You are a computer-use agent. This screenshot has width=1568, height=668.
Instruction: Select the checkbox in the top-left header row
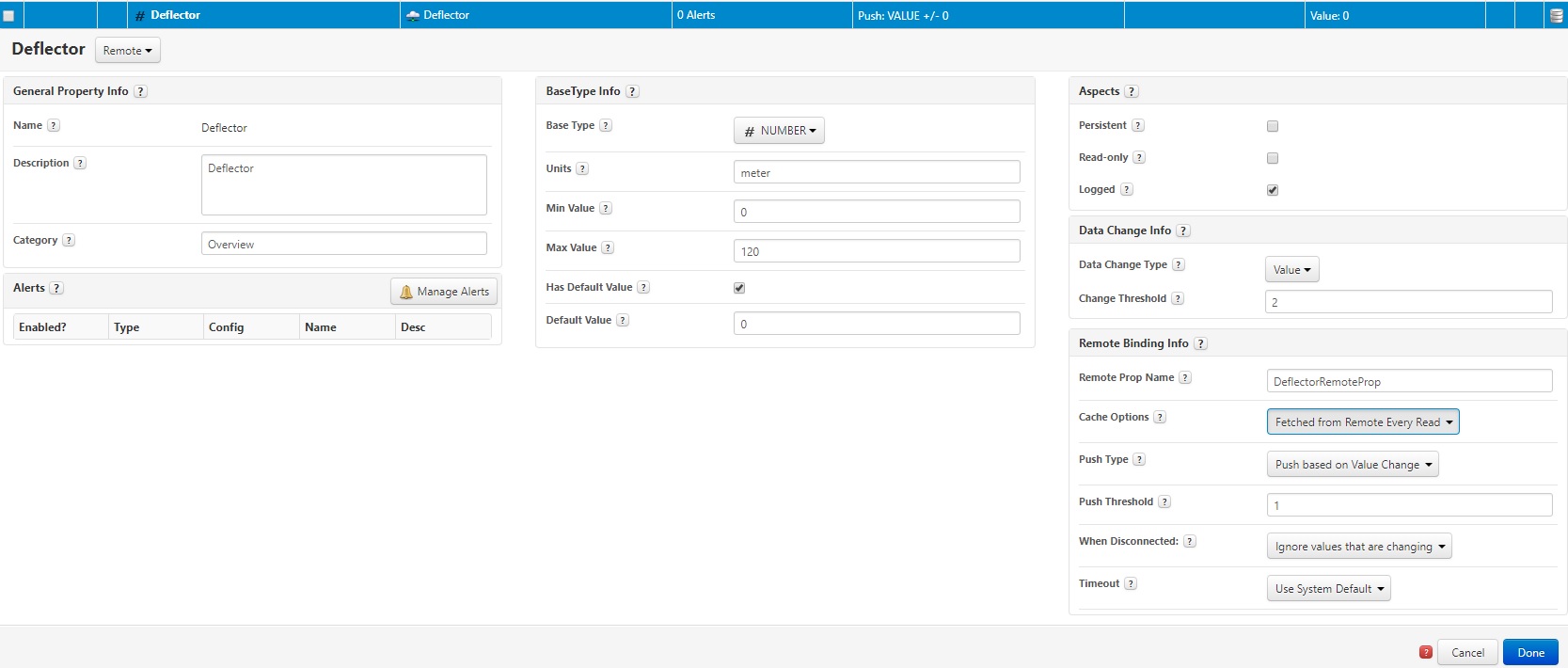point(8,16)
